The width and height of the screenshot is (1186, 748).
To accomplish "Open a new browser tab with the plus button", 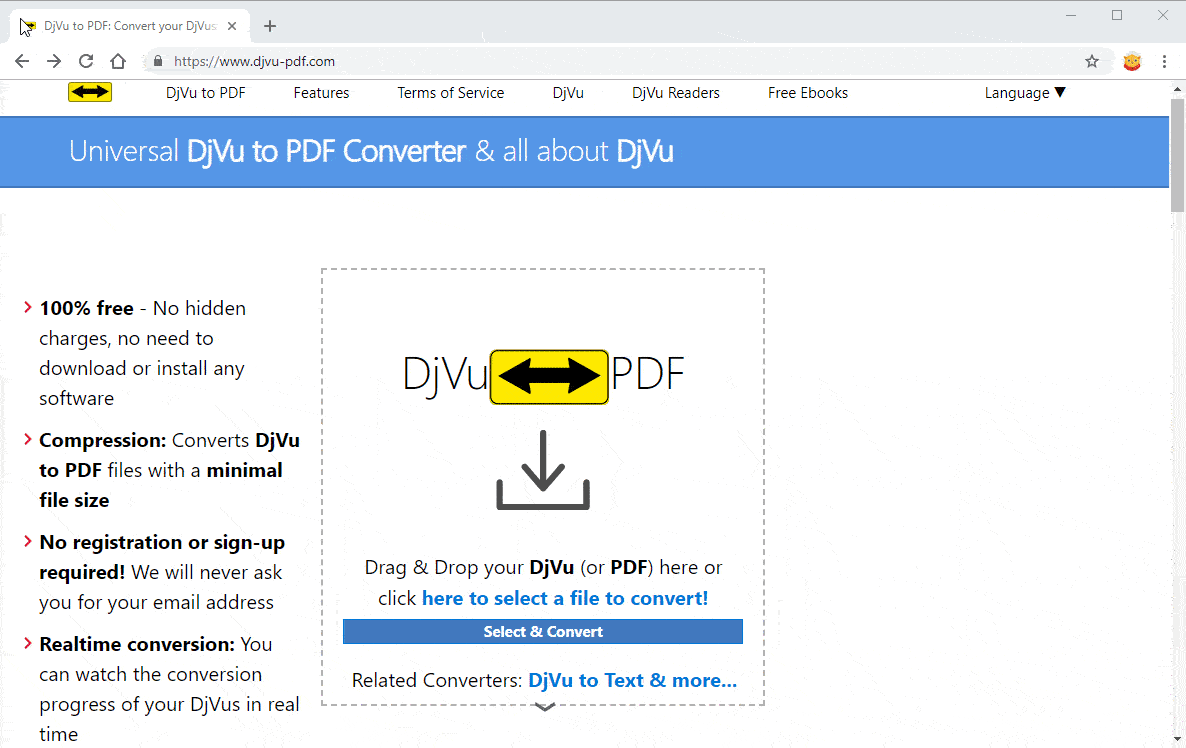I will point(269,25).
